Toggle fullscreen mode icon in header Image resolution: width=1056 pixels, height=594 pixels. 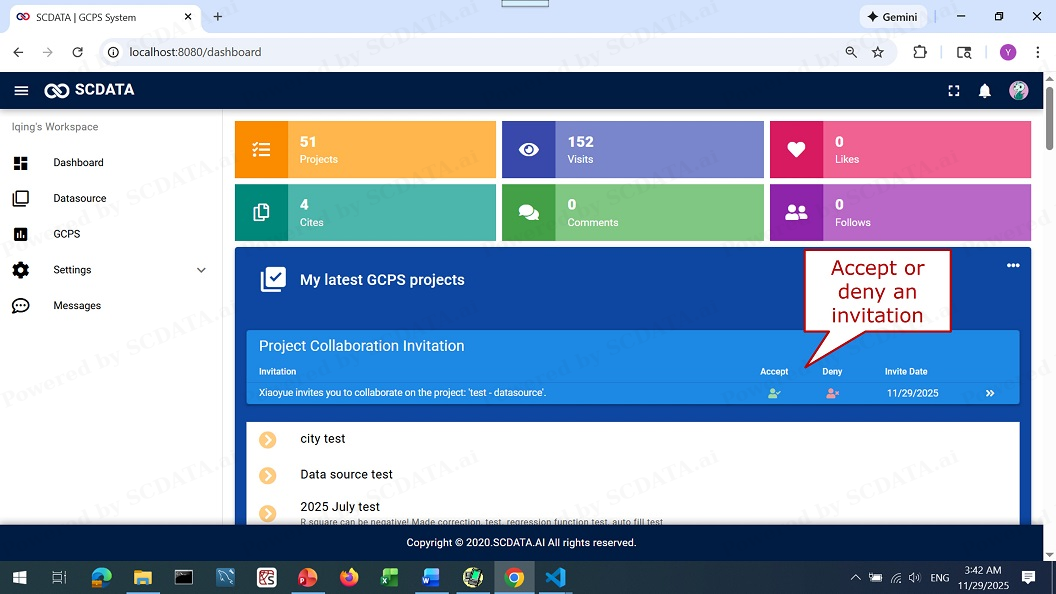954,91
